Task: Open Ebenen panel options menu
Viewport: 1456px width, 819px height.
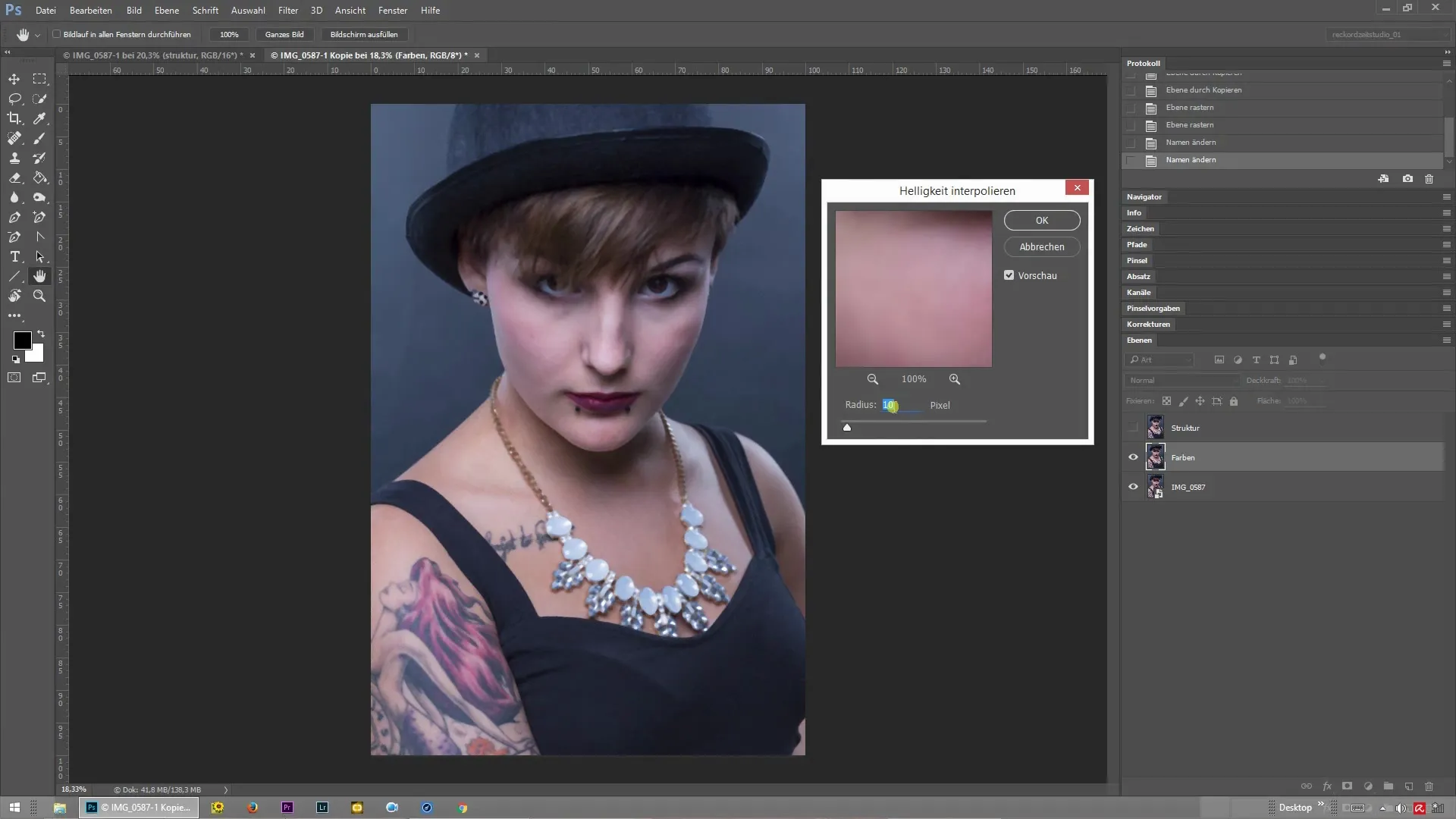Action: (x=1447, y=340)
